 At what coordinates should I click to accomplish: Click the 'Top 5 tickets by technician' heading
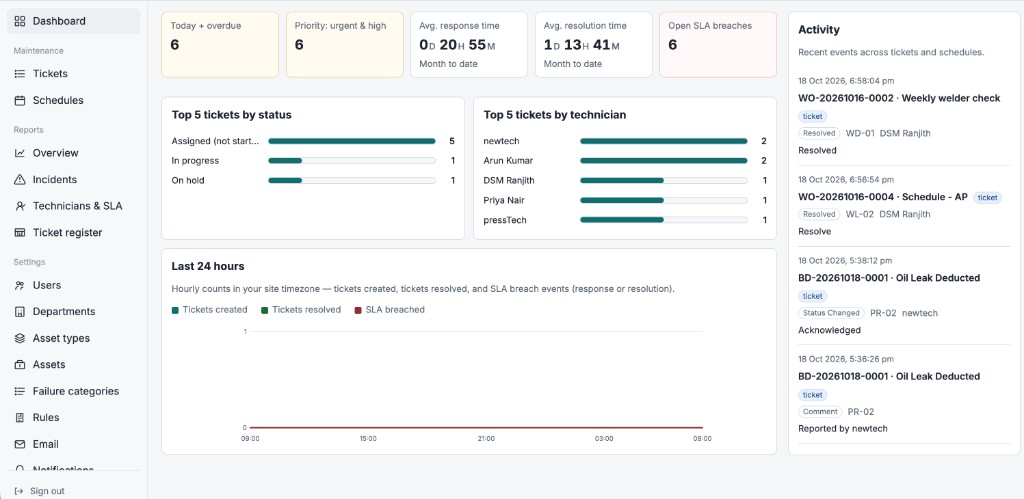(x=554, y=115)
